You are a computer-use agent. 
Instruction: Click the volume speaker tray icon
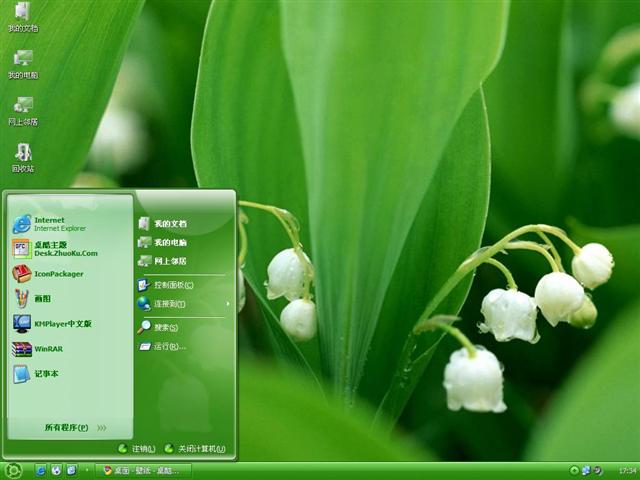point(598,471)
